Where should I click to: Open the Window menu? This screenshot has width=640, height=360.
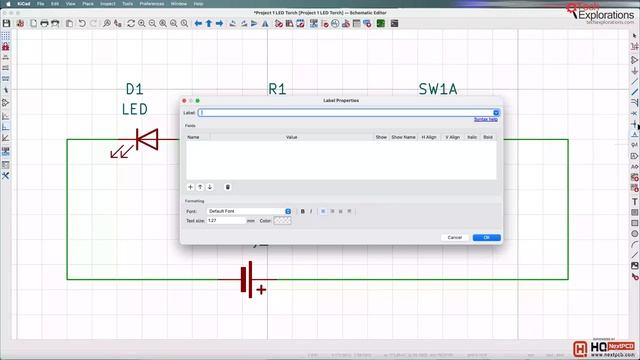pos(179,4)
